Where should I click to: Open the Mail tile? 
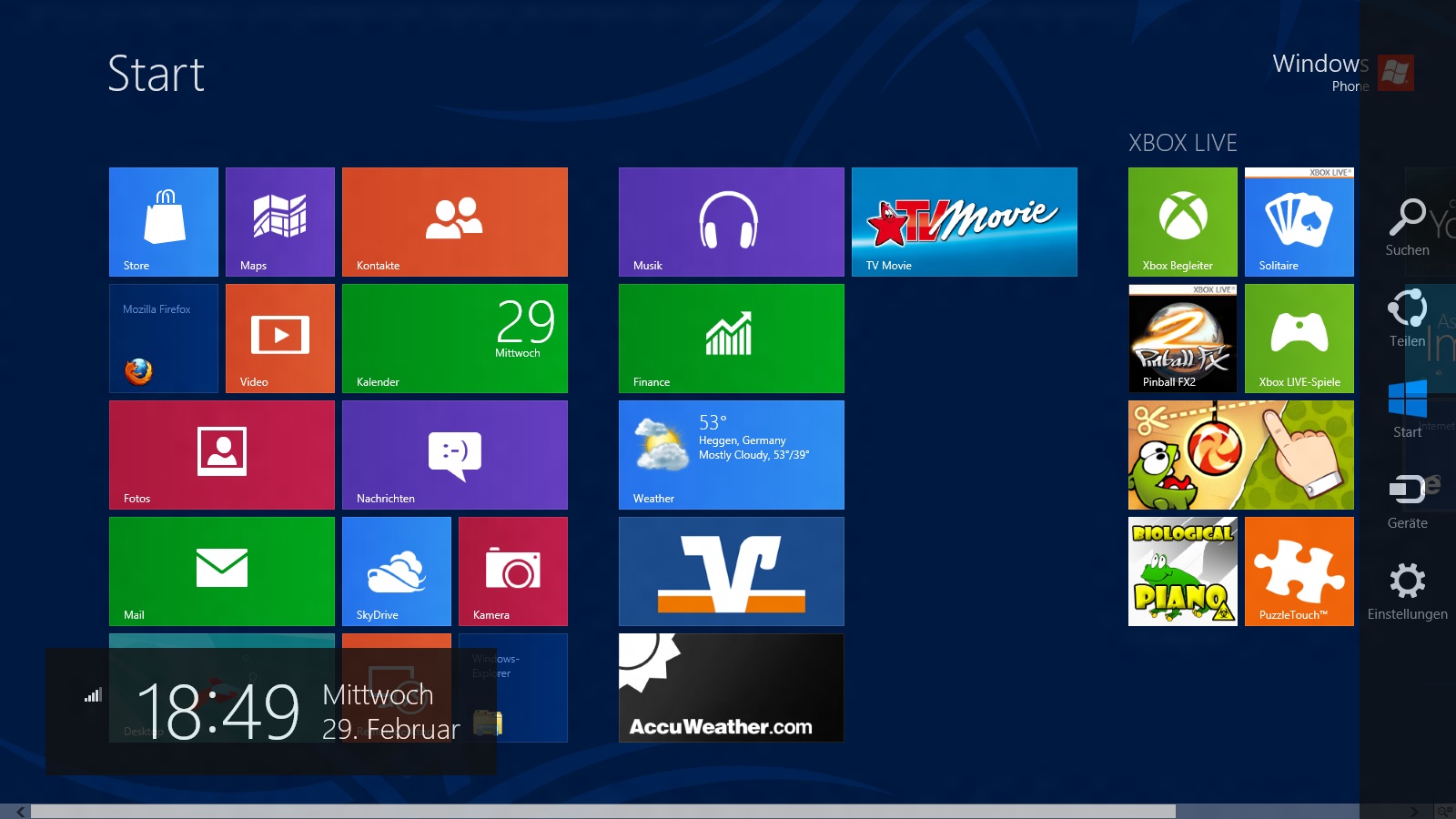click(222, 571)
